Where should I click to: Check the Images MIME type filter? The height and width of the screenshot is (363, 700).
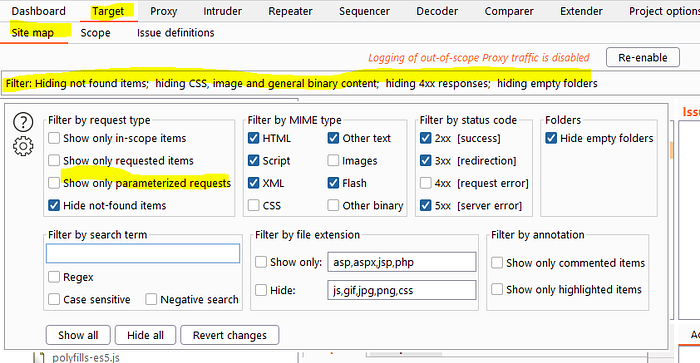coord(333,160)
